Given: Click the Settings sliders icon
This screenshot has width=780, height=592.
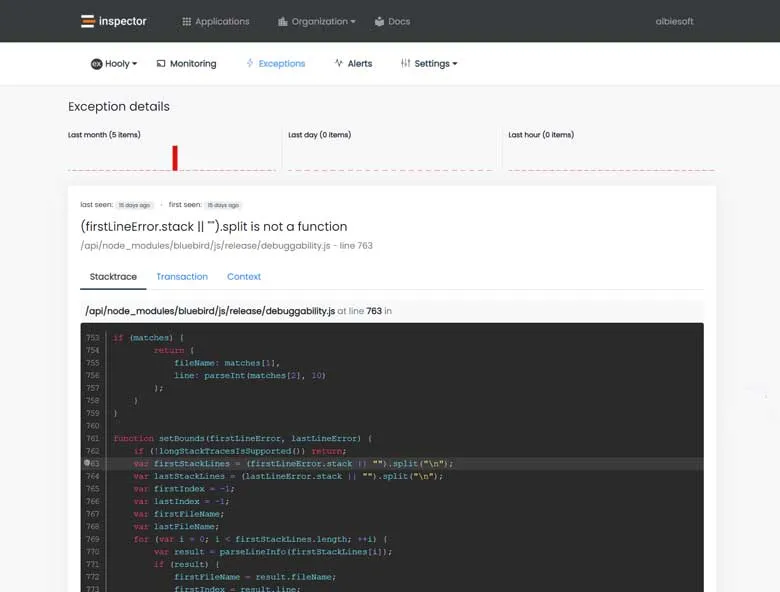Looking at the screenshot, I should point(405,63).
